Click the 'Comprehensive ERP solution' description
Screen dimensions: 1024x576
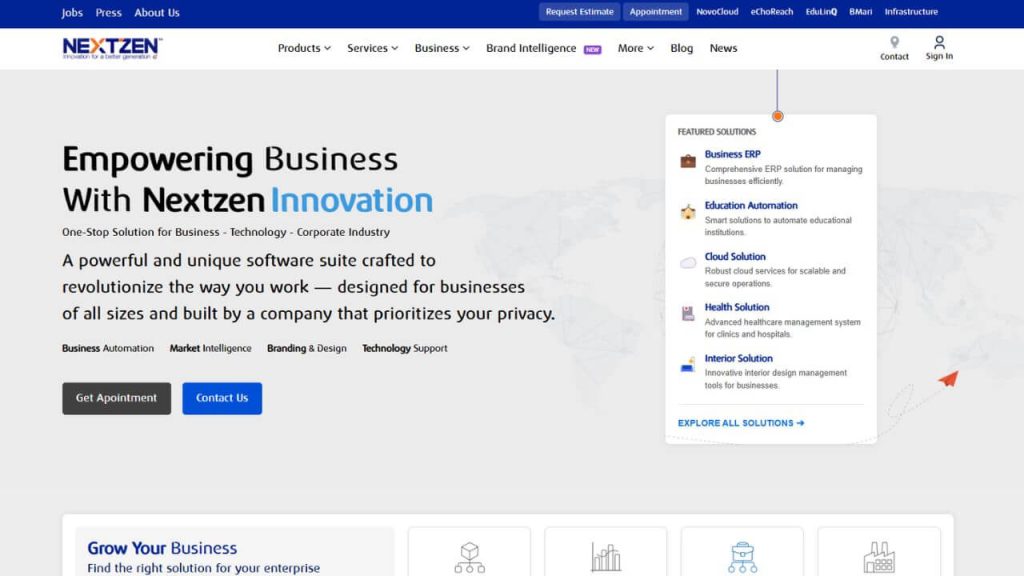coord(783,175)
